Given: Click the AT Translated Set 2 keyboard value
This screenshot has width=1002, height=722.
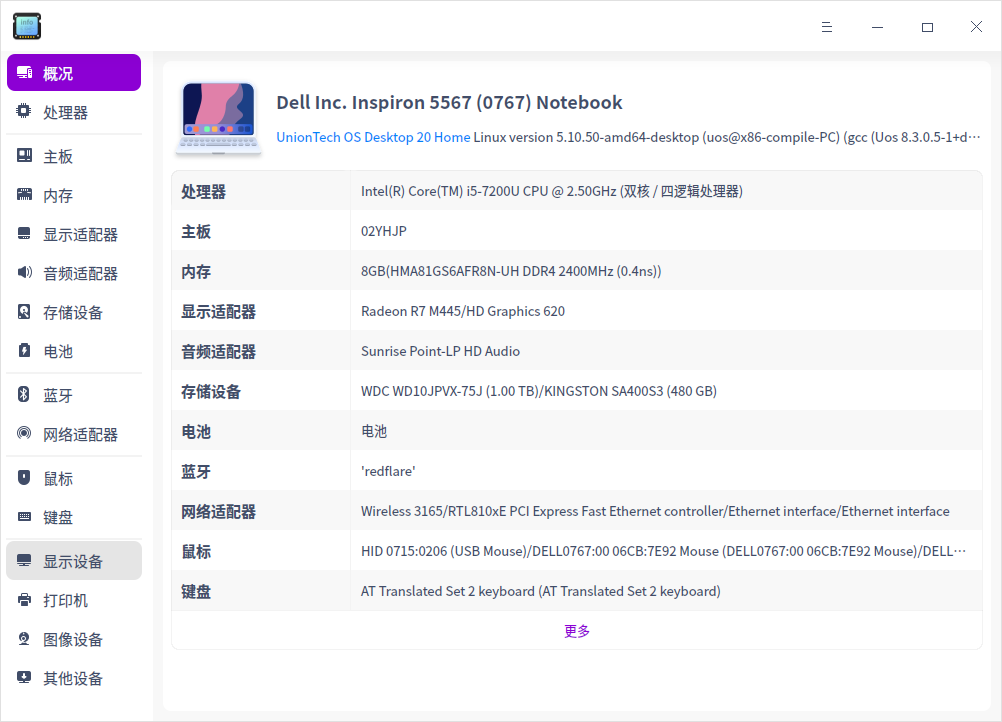Looking at the screenshot, I should [541, 591].
